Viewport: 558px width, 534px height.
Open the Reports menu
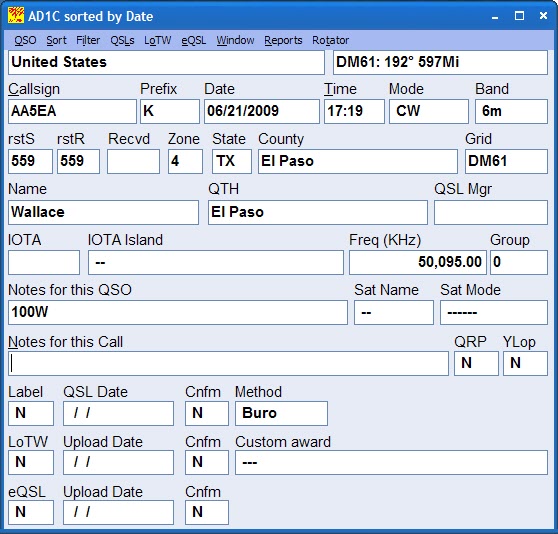(283, 40)
